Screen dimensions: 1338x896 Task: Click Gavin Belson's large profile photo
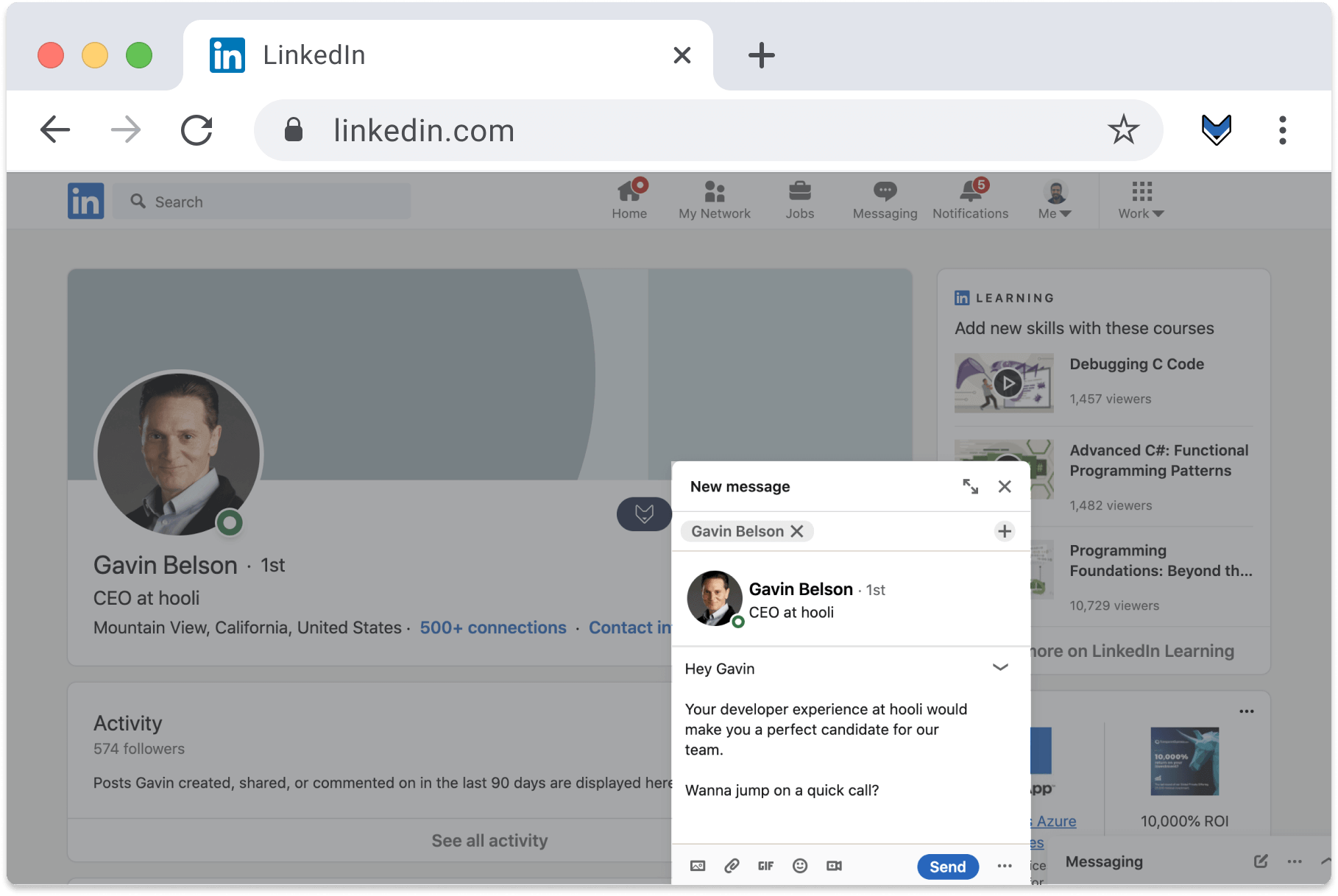pyautogui.click(x=179, y=454)
